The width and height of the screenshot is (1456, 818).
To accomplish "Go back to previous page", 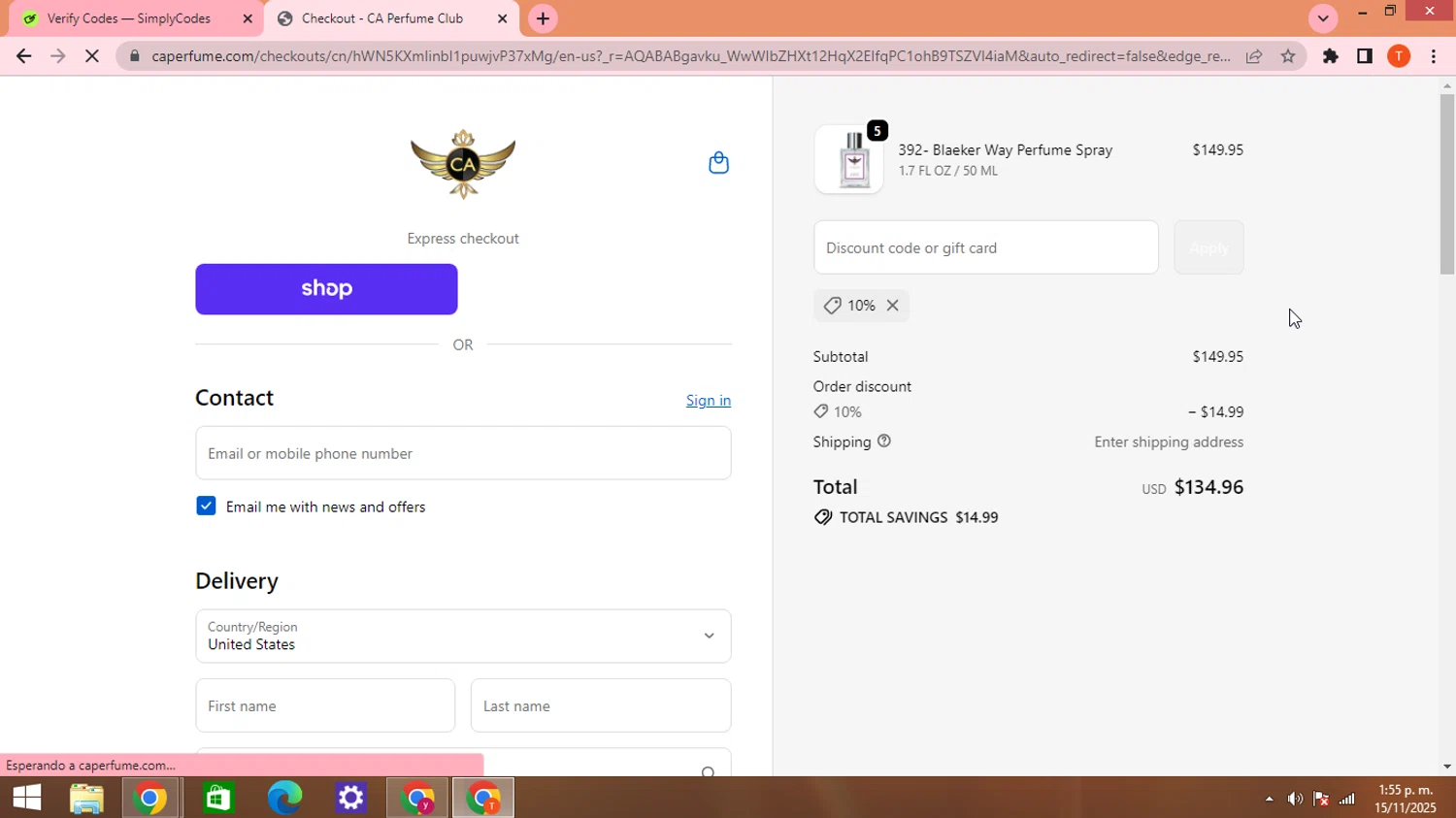I will pyautogui.click(x=24, y=56).
